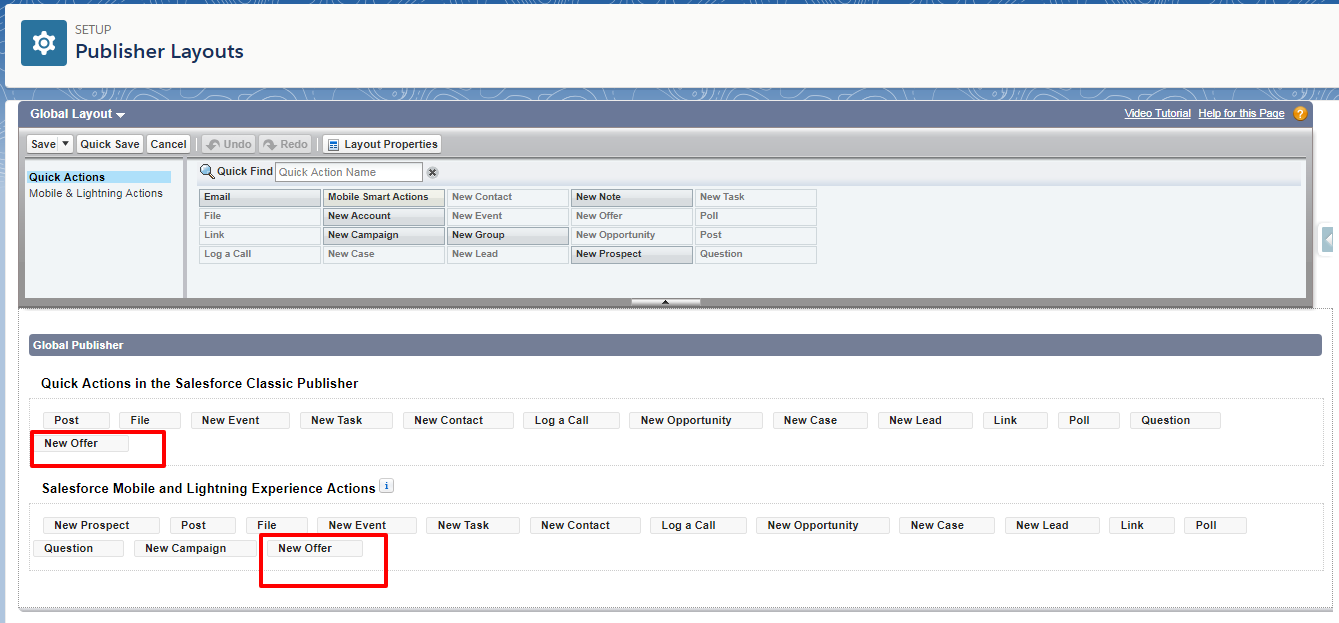1339x623 pixels.
Task: Open the Video Tutorial link
Action: [x=1158, y=113]
